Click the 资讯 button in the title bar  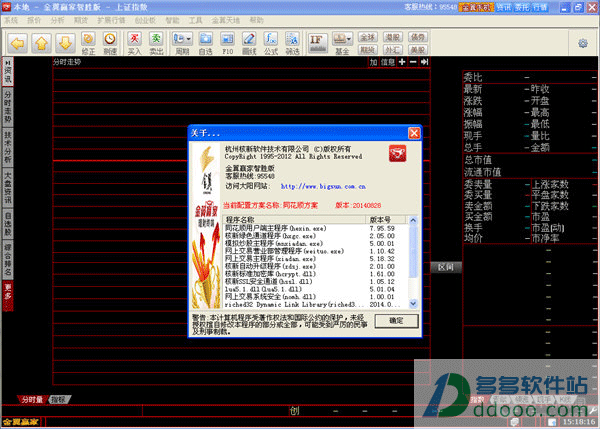504,7
